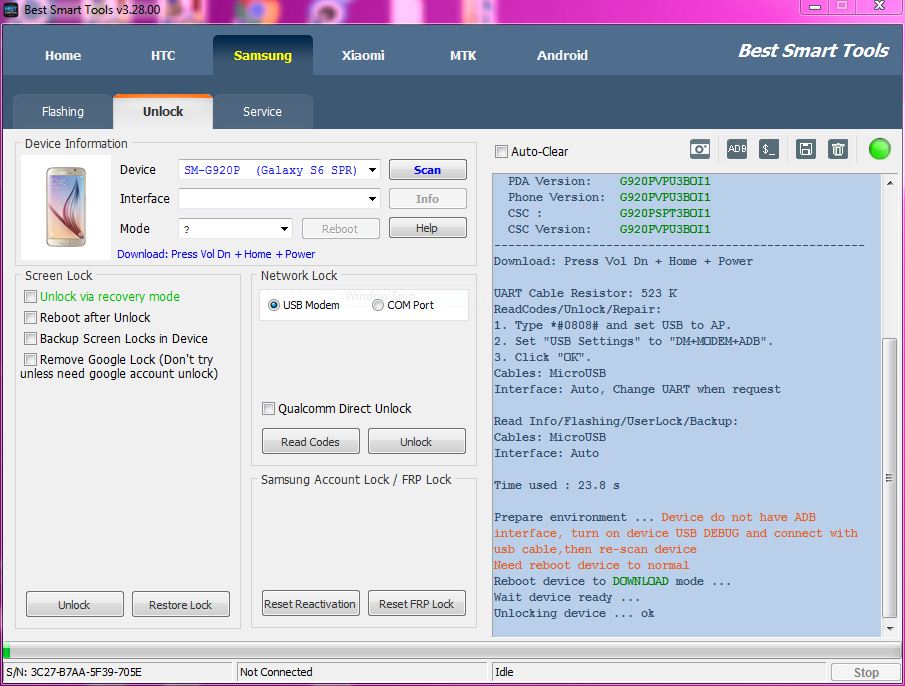
Task: Open the ADB console icon
Action: pyautogui.click(x=736, y=149)
